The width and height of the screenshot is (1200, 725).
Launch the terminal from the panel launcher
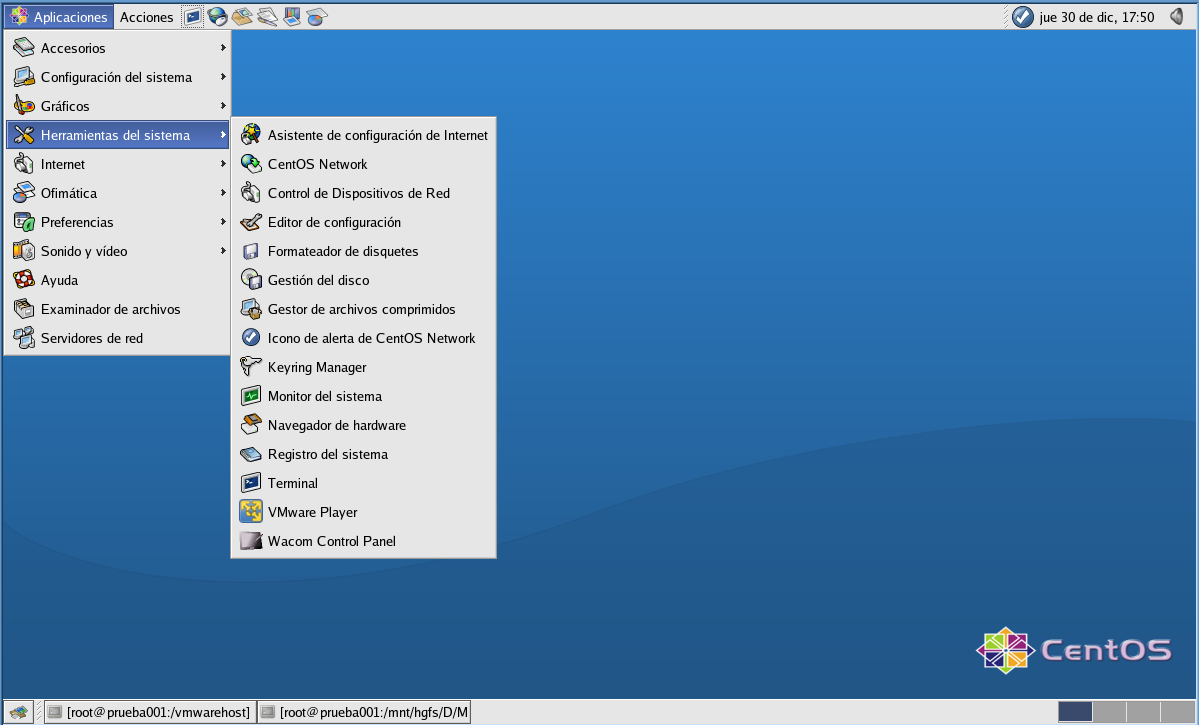192,17
